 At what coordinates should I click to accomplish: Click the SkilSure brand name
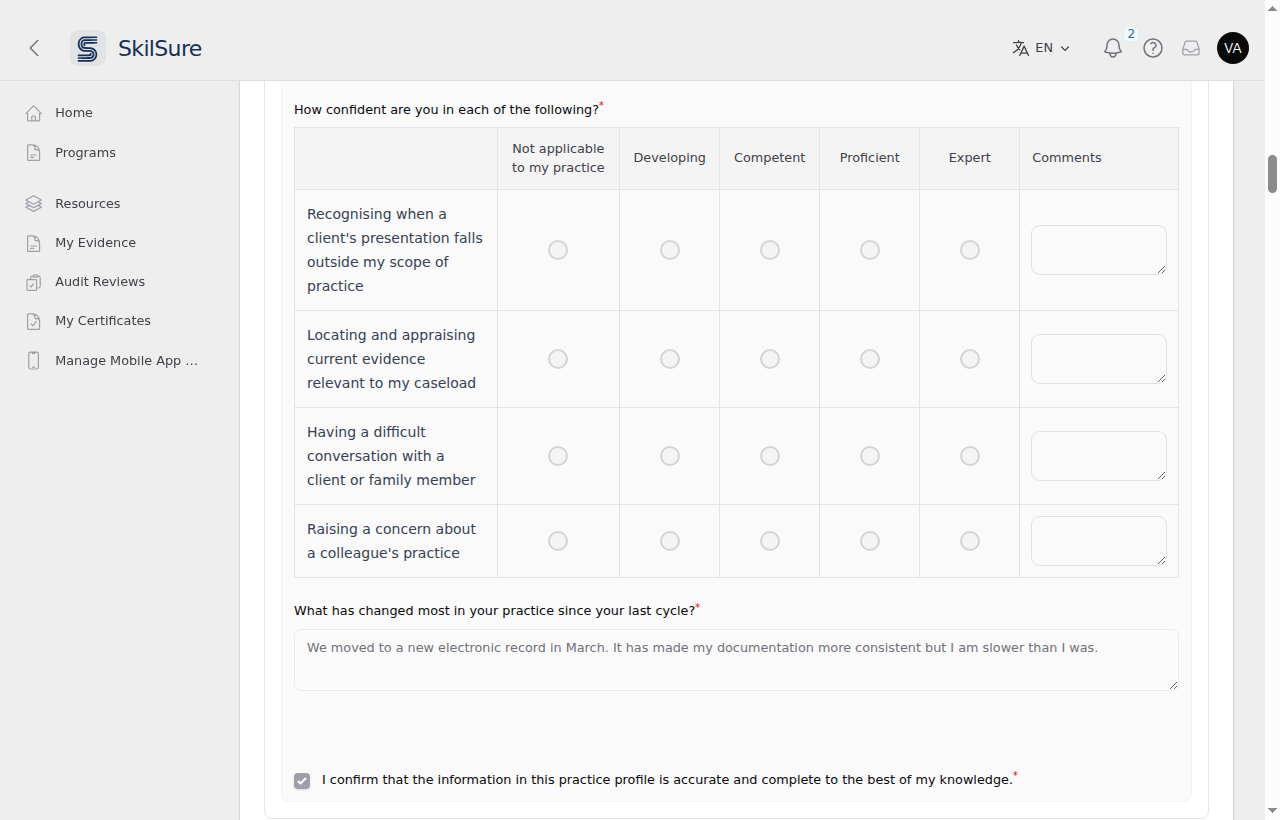[160, 48]
